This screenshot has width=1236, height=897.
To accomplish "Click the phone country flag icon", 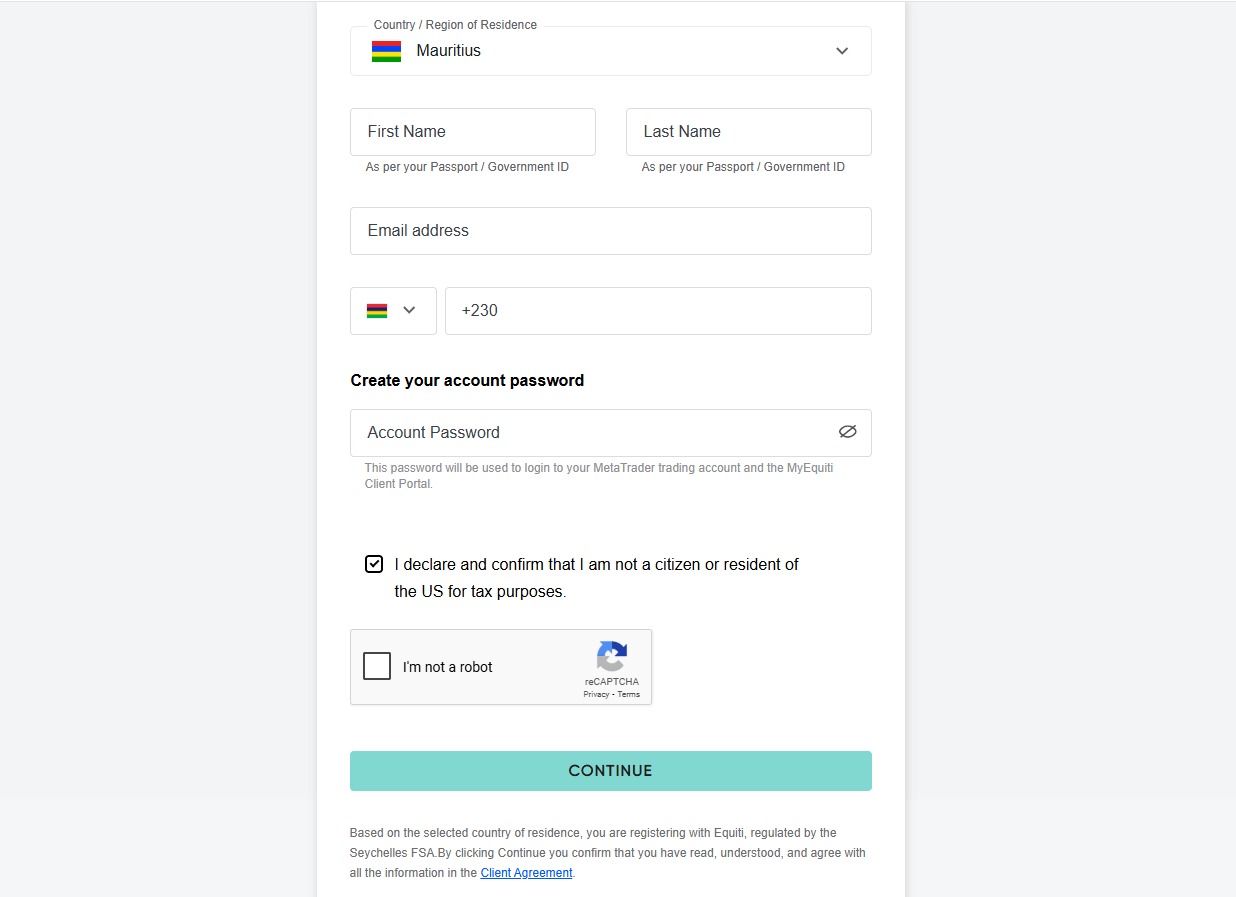I will (x=377, y=310).
